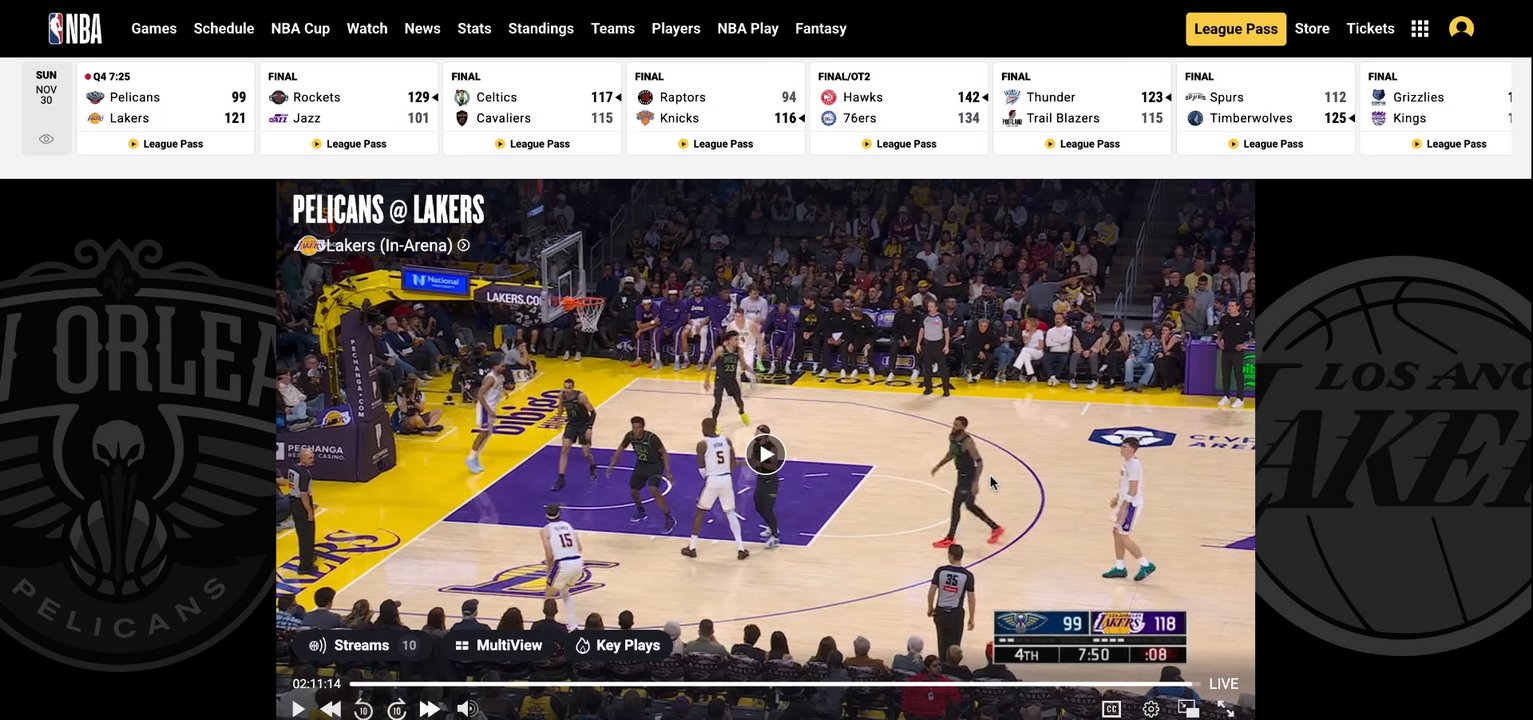Image resolution: width=1533 pixels, height=720 pixels.
Task: Click League Pass link under Celtics-Cavaliers
Action: point(532,144)
